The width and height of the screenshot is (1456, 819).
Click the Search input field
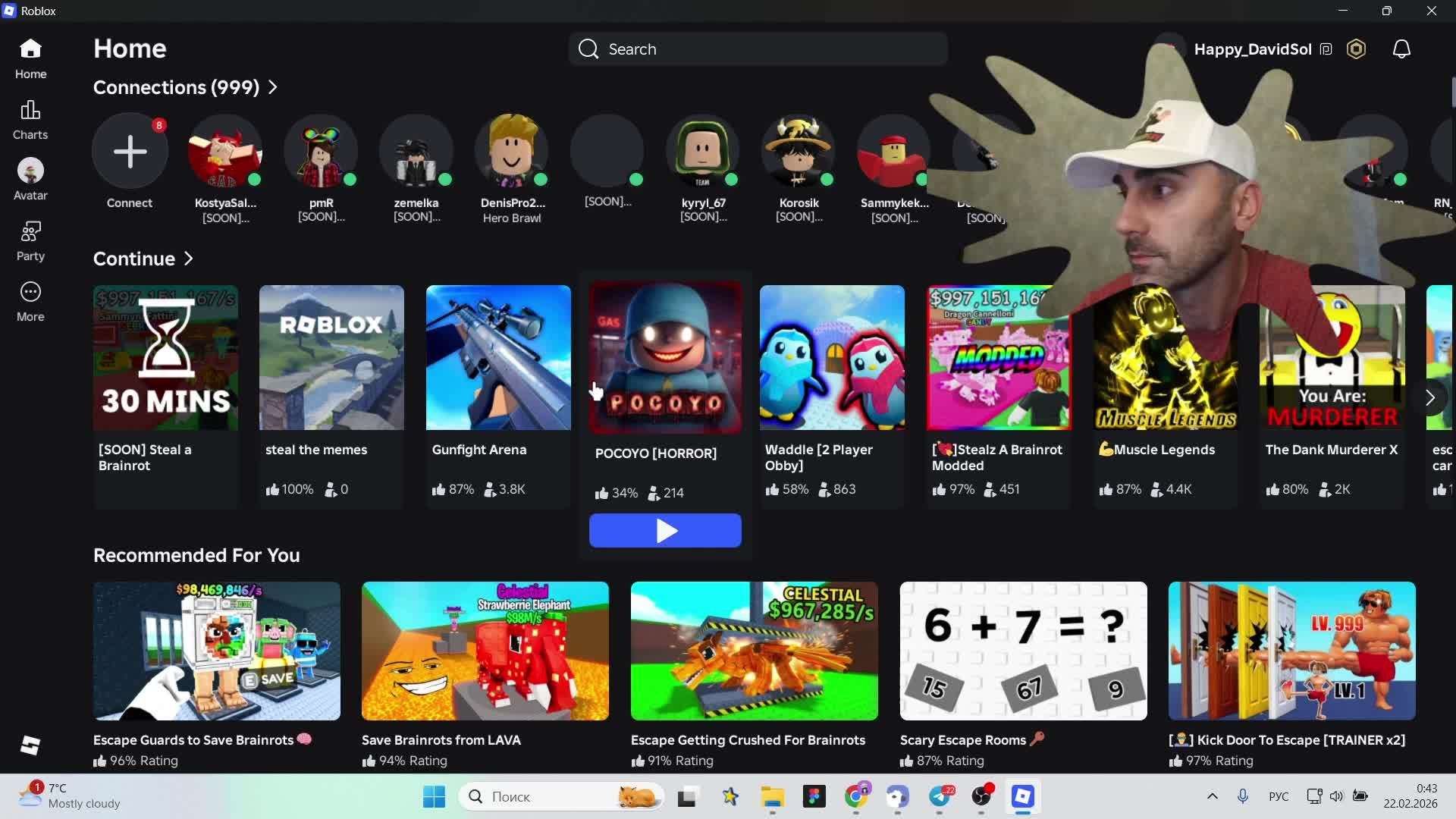pos(758,49)
